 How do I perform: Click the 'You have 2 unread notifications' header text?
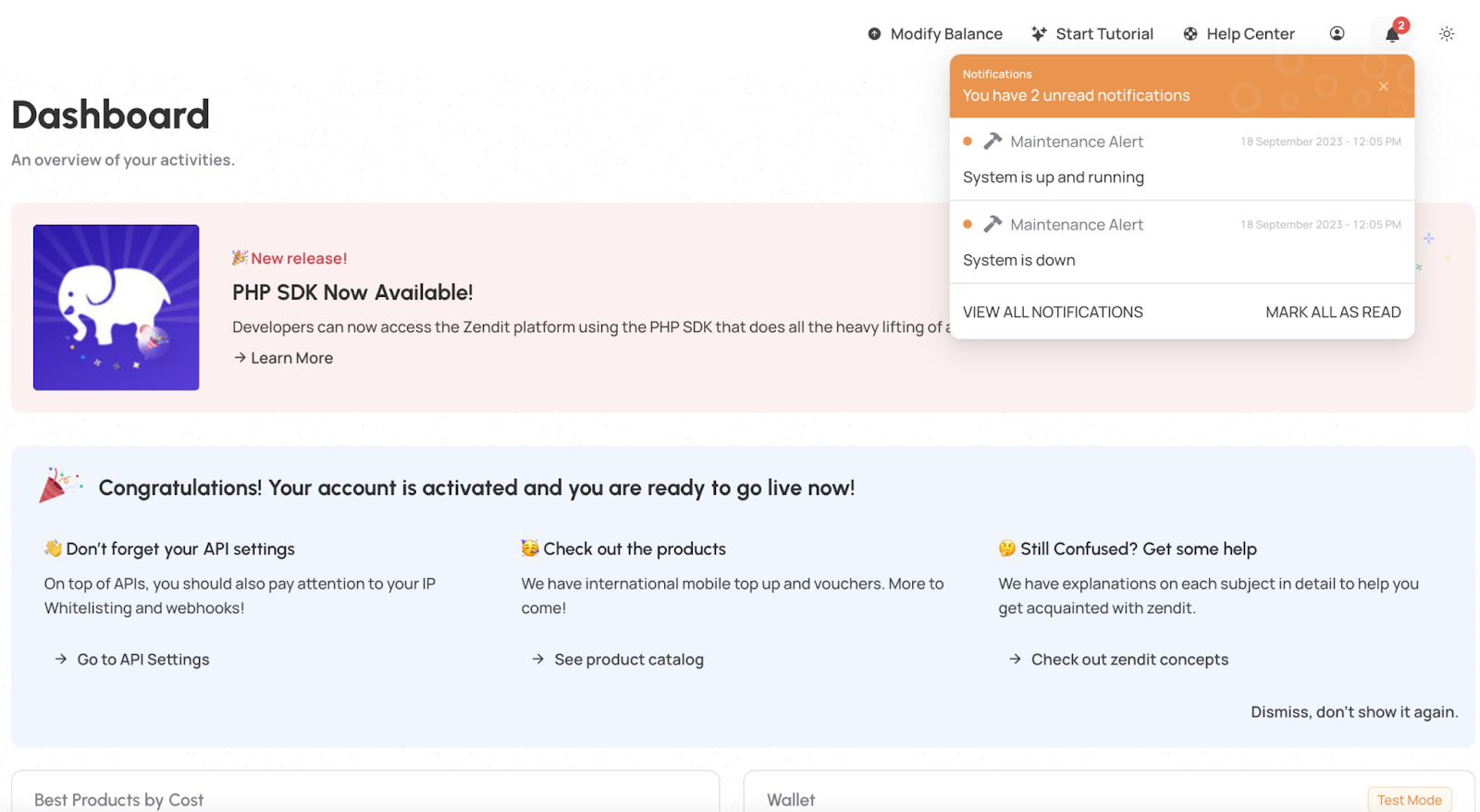1076,95
